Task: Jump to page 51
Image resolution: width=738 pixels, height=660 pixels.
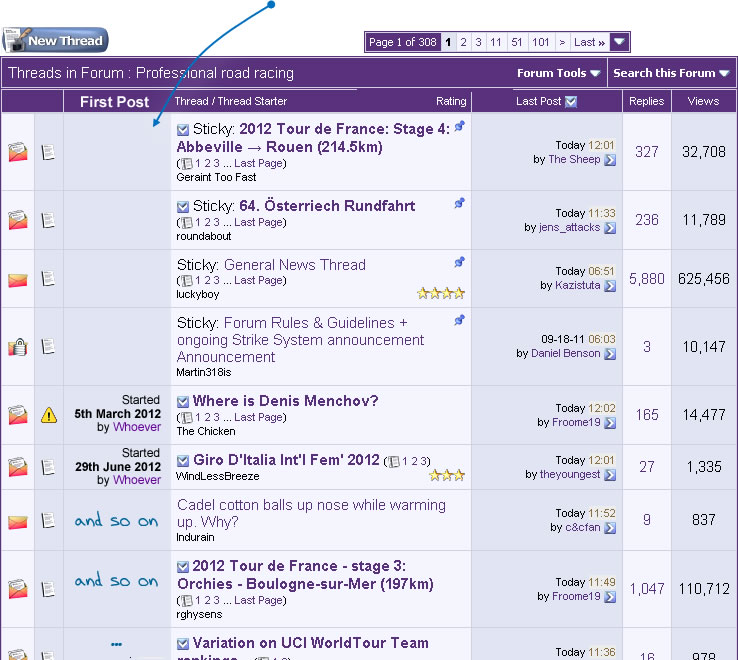Action: pos(517,42)
